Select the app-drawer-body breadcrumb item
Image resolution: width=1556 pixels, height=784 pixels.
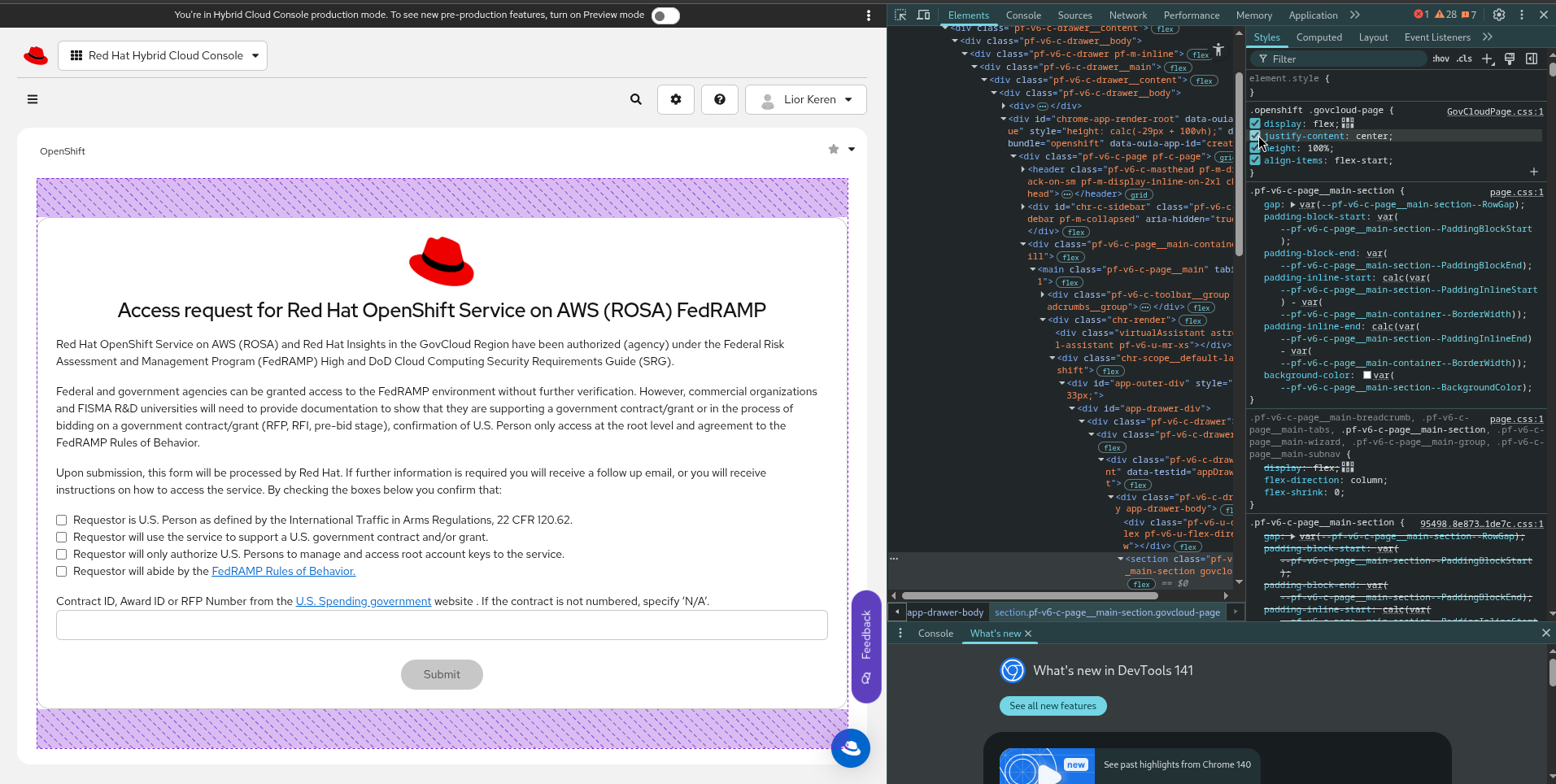click(945, 612)
